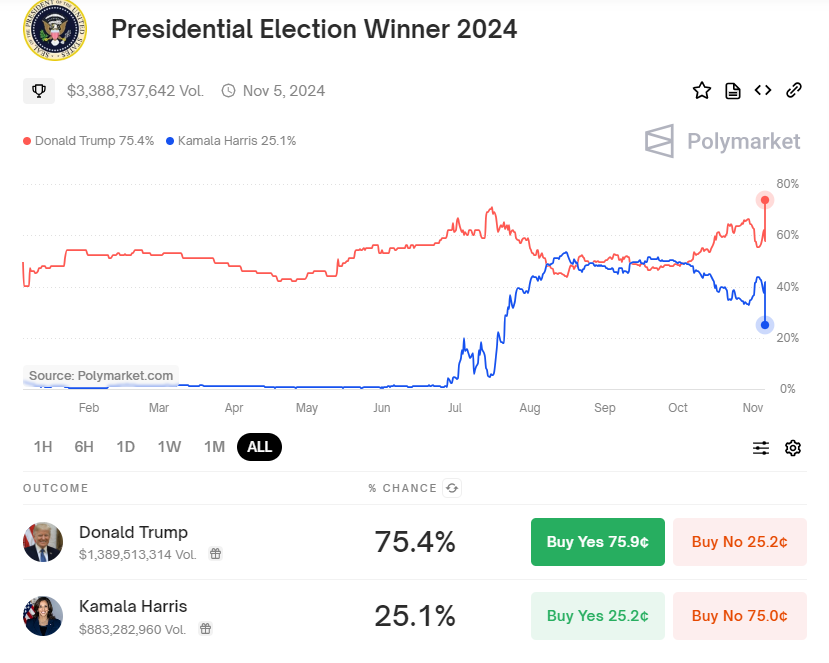Copy link using chain icon
829x663 pixels.
coord(794,90)
